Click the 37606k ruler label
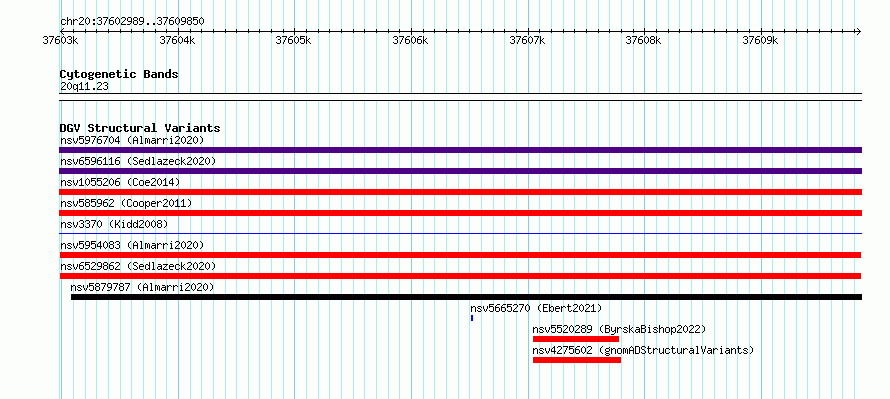The height and width of the screenshot is (399, 890). point(410,40)
